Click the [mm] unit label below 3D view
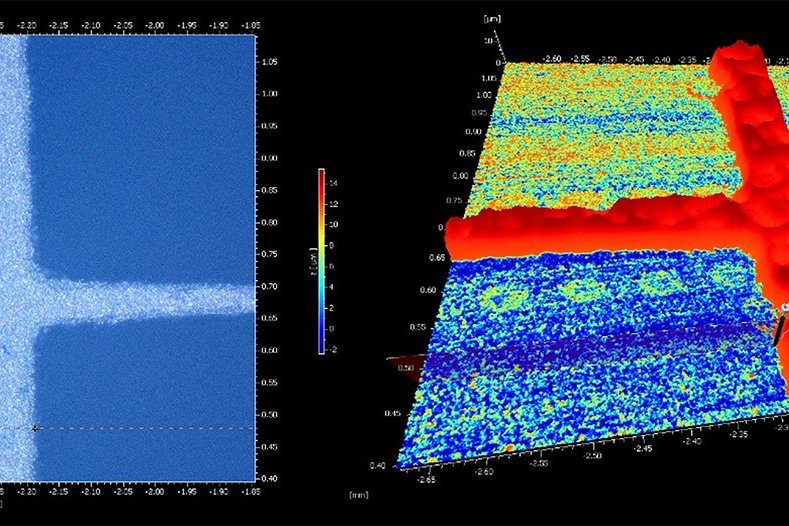The height and width of the screenshot is (526, 789). coord(359,495)
